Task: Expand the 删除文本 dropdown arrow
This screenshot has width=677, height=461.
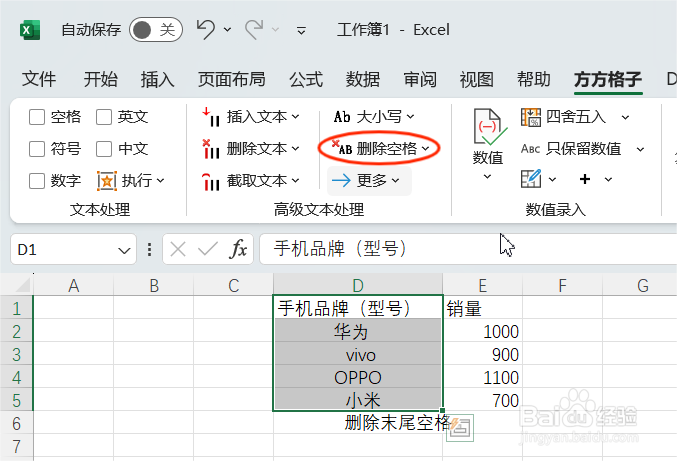Action: (295, 148)
